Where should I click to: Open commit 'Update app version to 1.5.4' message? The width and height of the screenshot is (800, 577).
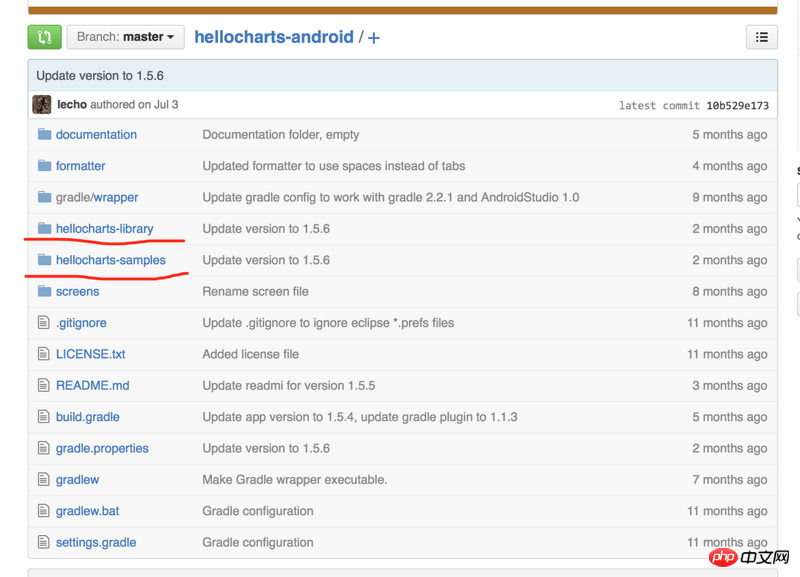pos(360,417)
